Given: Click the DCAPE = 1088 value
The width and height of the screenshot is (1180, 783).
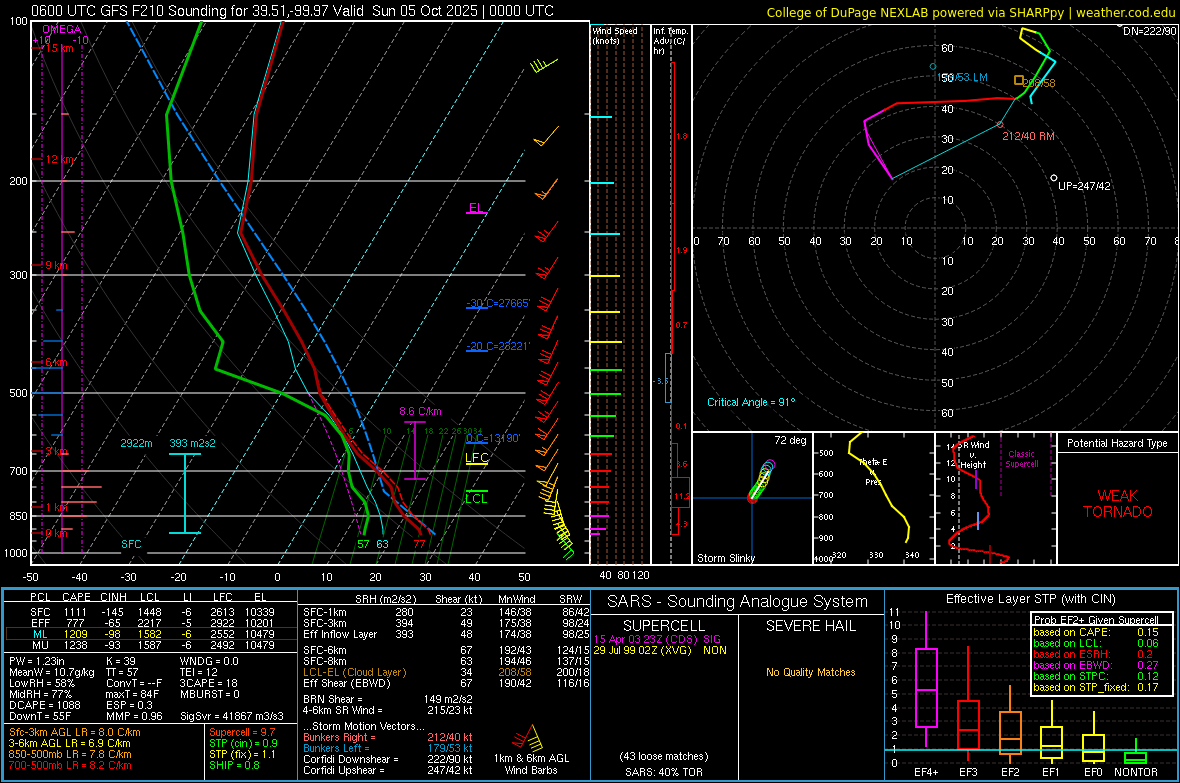Looking at the screenshot, I should coord(45,705).
